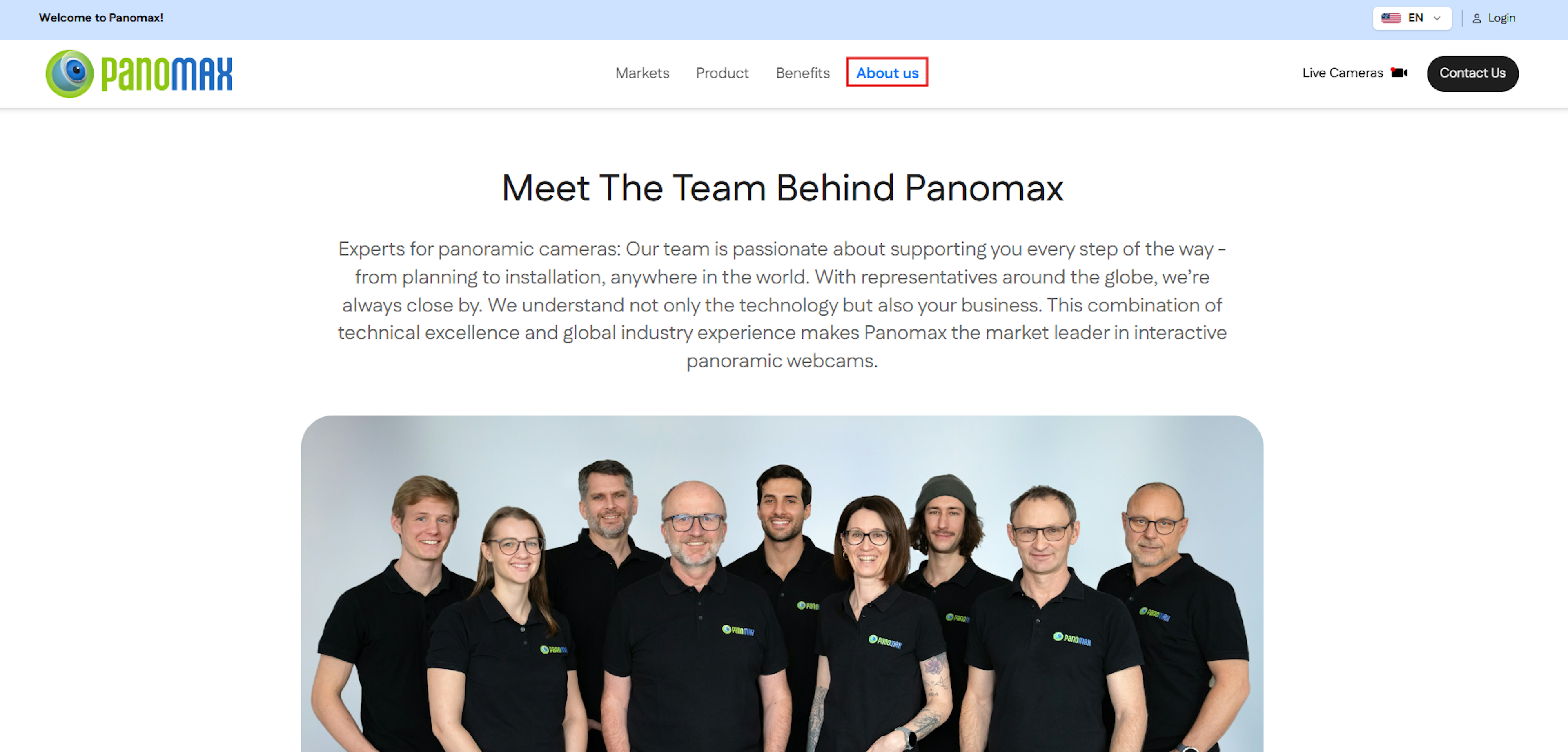
Task: Select the About us menu item
Action: [887, 72]
